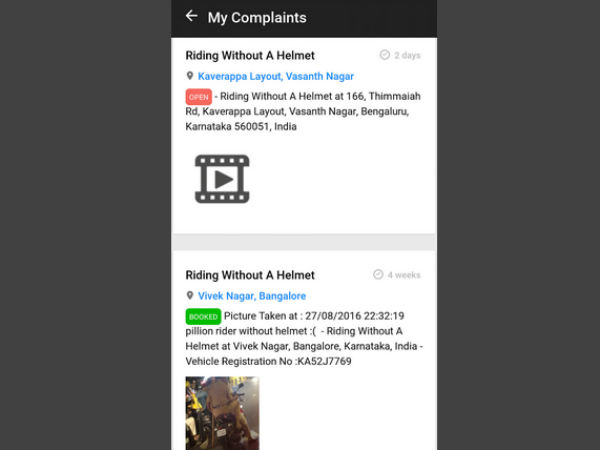Click the clock icon next to 4 weeks
Viewport: 600px width, 450px height.
[378, 274]
